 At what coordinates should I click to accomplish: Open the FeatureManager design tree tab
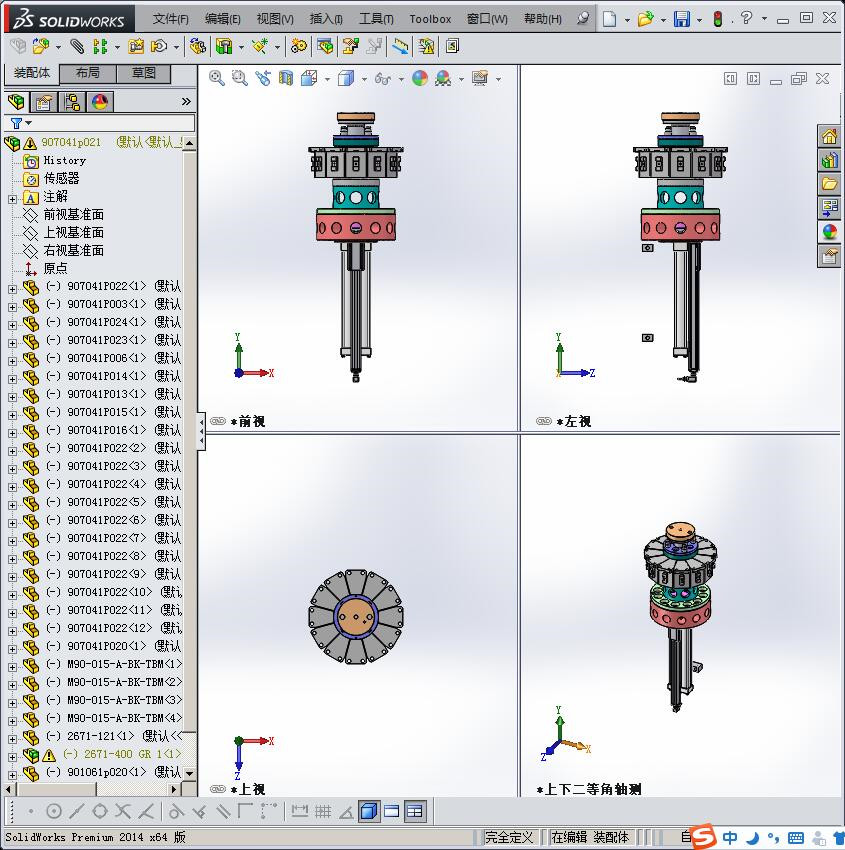tap(16, 101)
